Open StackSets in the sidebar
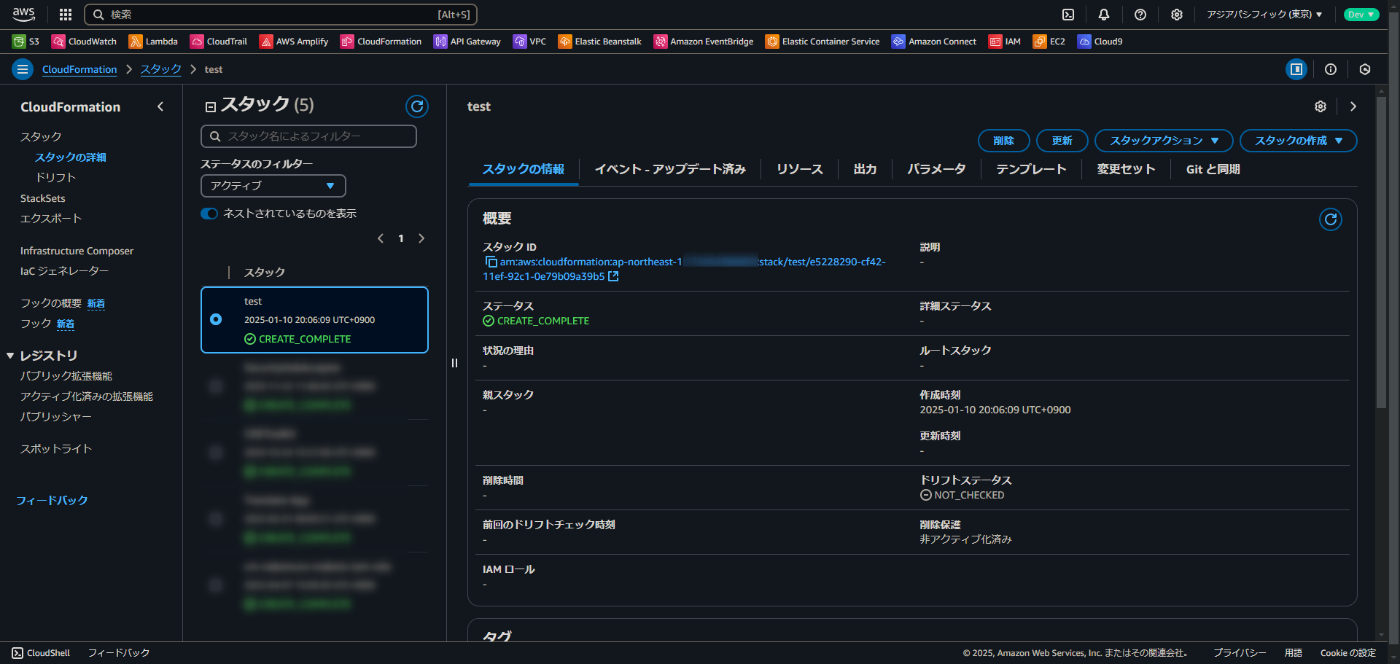Image resolution: width=1400 pixels, height=664 pixels. pos(43,198)
